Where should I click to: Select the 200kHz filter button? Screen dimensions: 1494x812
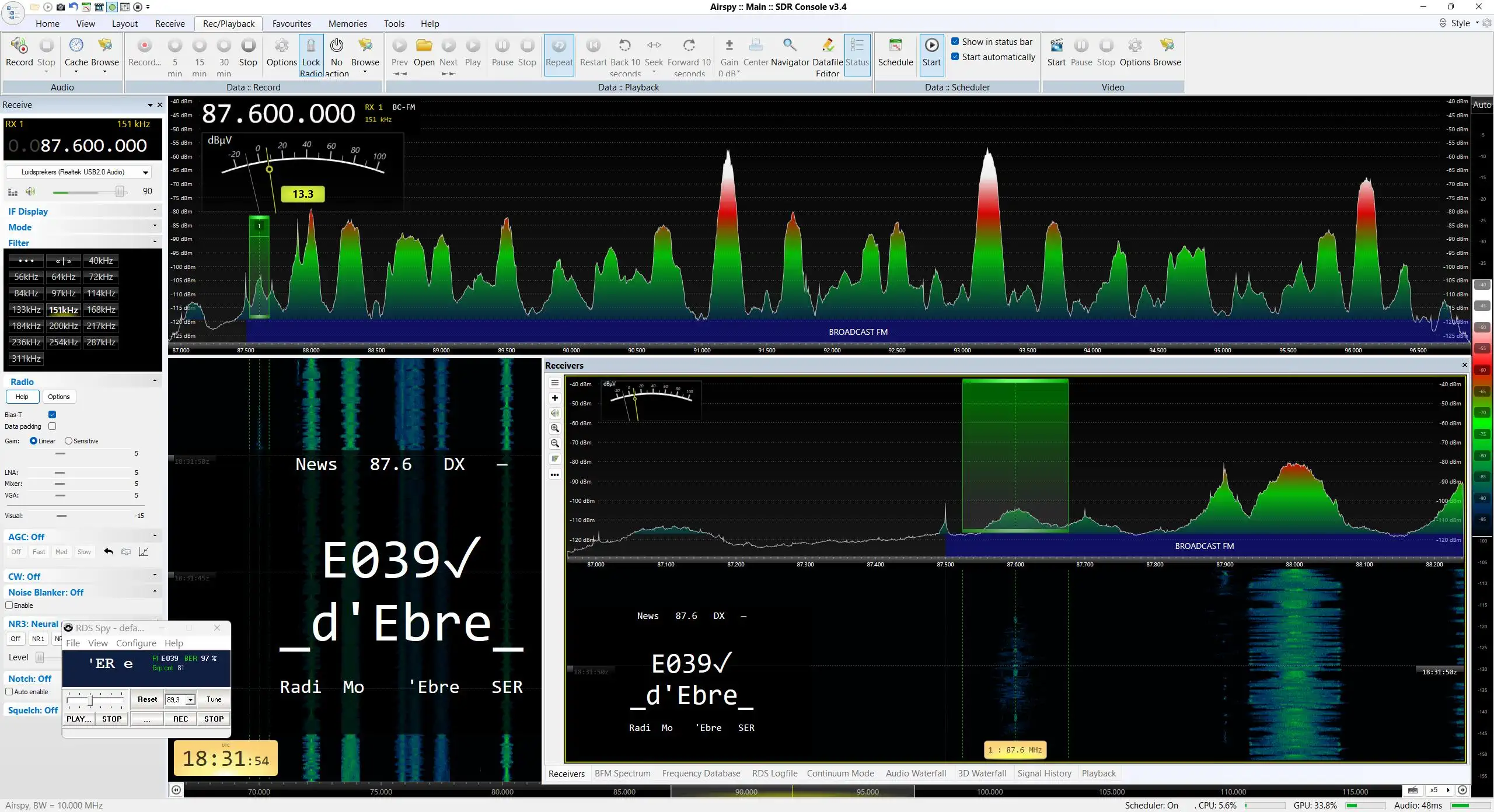(64, 326)
